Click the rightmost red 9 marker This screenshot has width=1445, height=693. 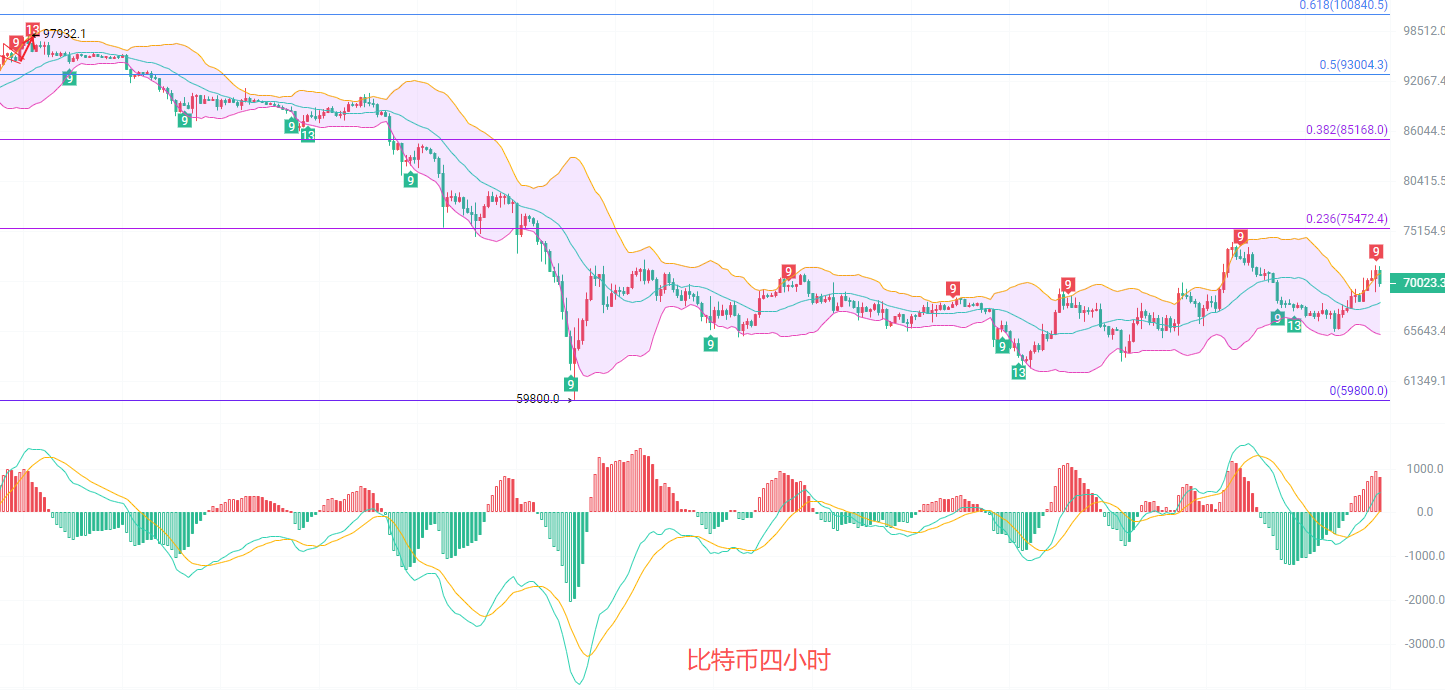(1376, 251)
